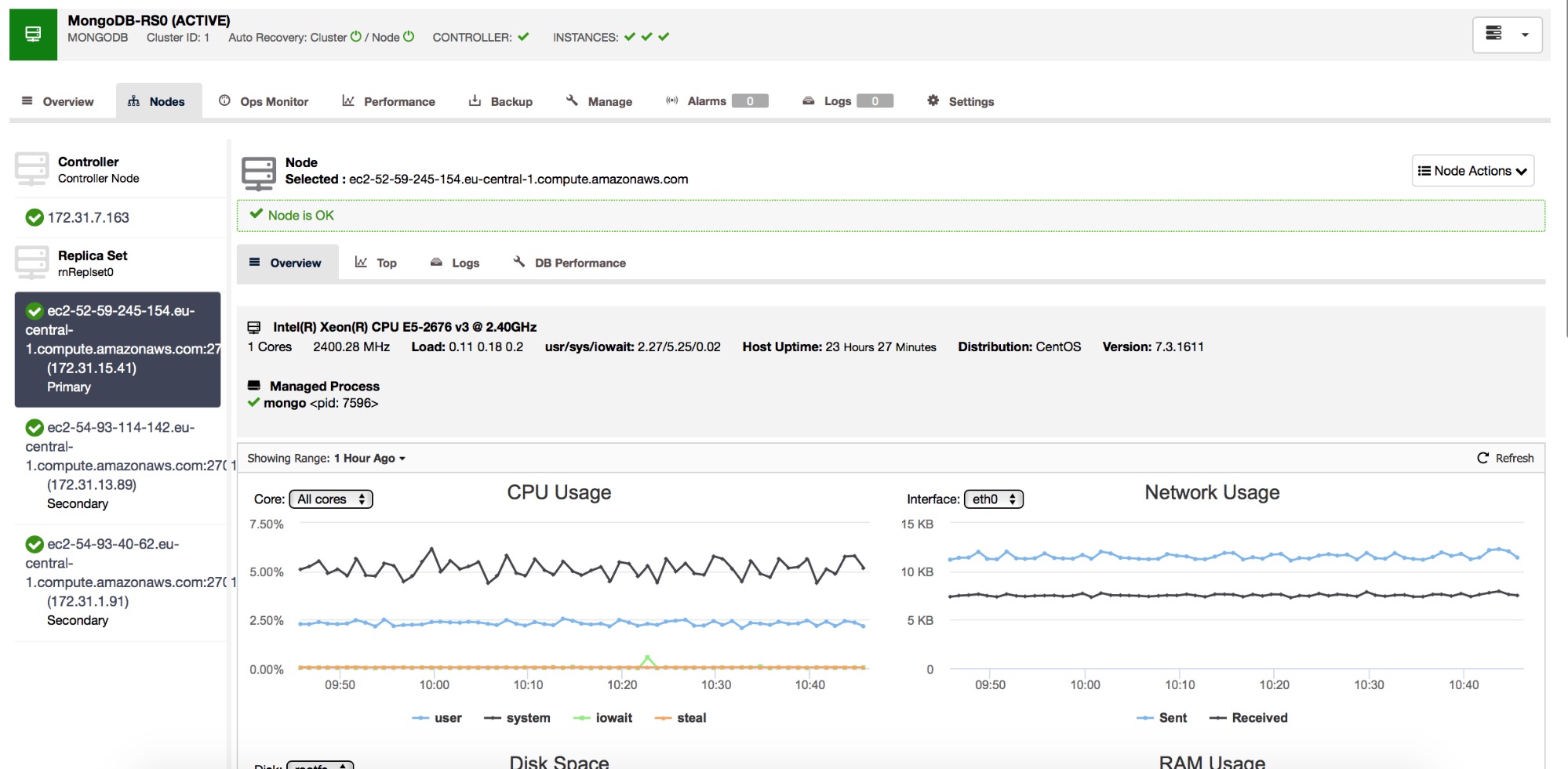
Task: Toggle Node auto recovery power icon
Action: [408, 37]
